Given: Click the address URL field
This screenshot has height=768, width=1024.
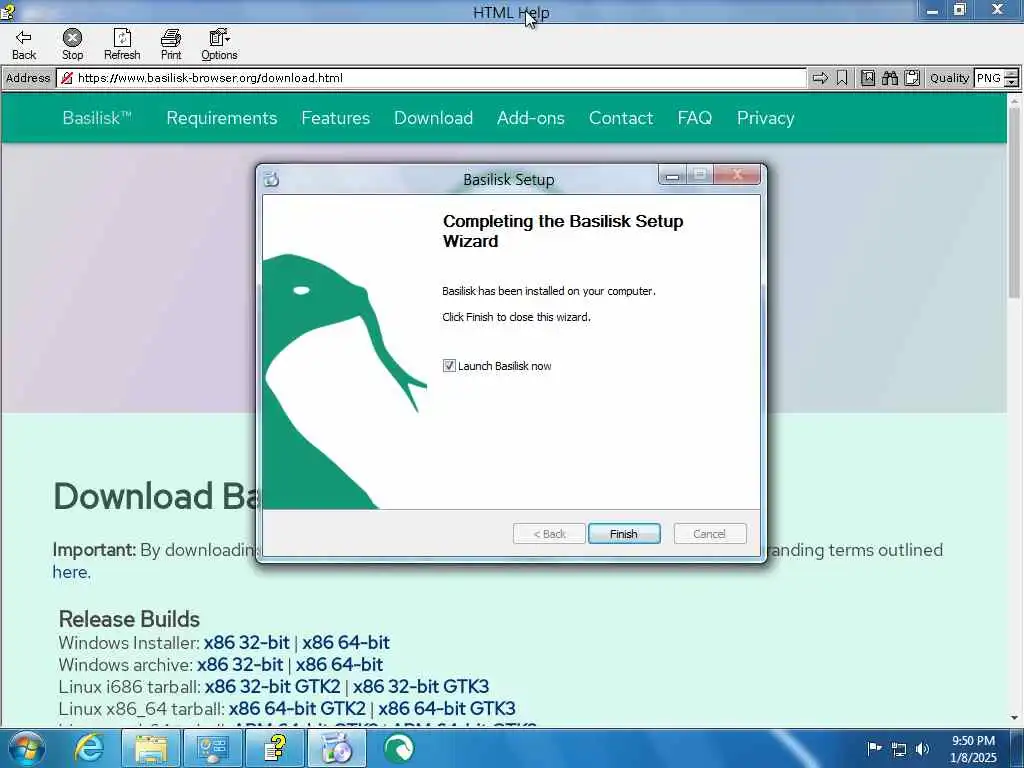Looking at the screenshot, I should (x=431, y=78).
